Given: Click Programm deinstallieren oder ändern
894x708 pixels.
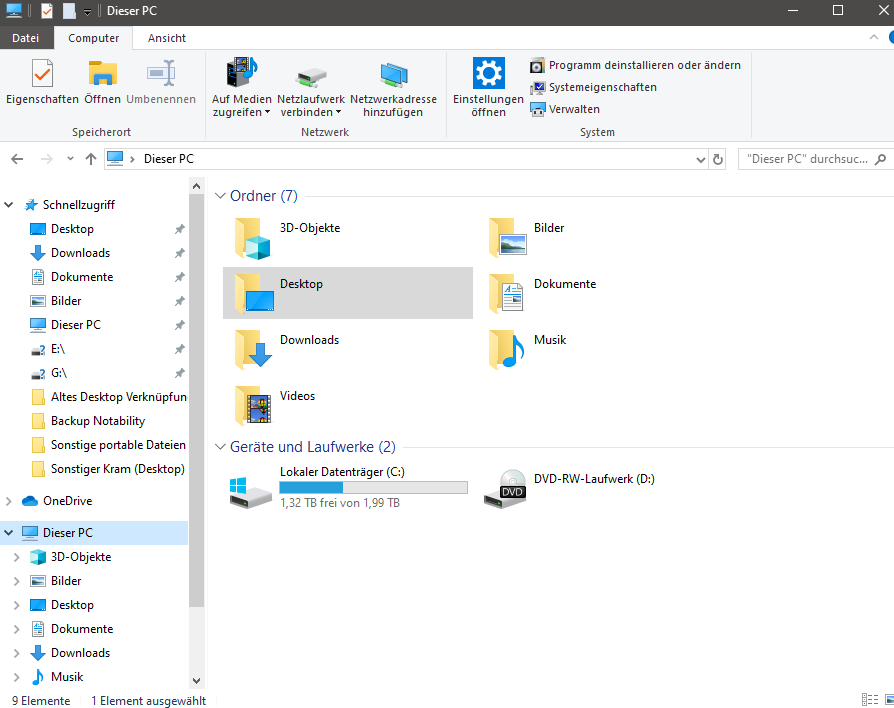Looking at the screenshot, I should tap(635, 66).
